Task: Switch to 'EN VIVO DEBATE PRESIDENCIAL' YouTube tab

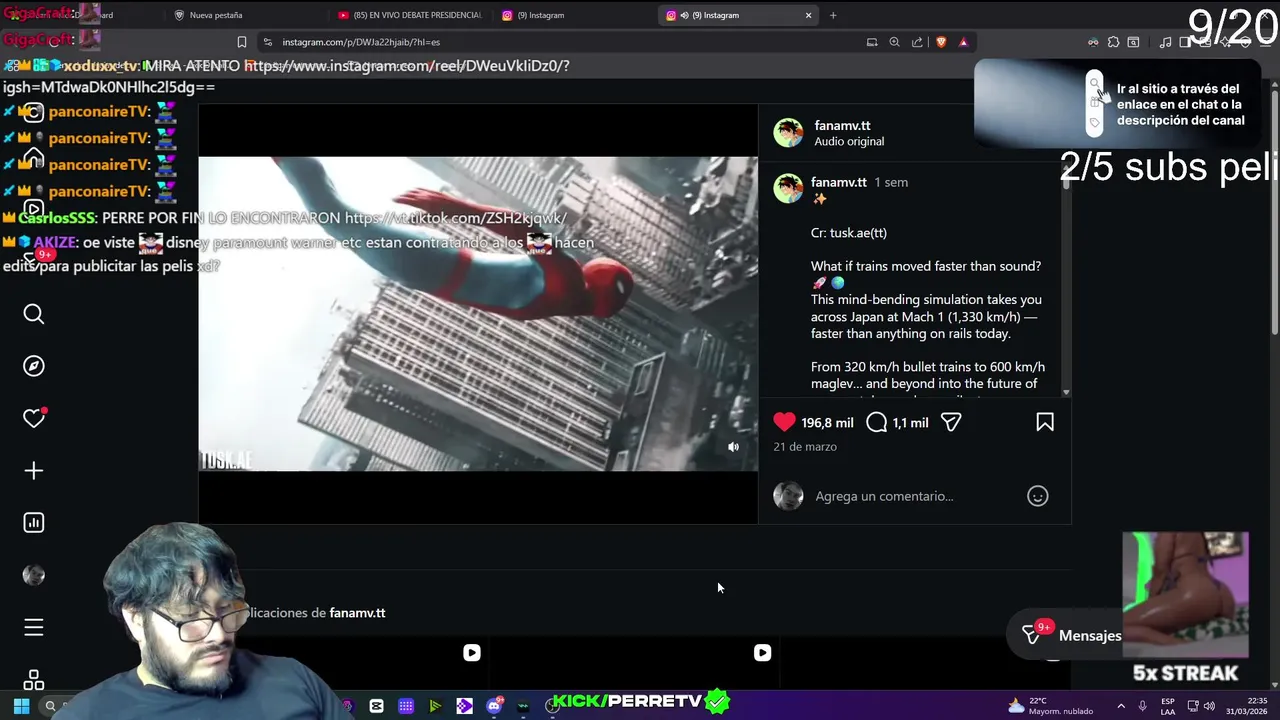Action: coord(410,15)
